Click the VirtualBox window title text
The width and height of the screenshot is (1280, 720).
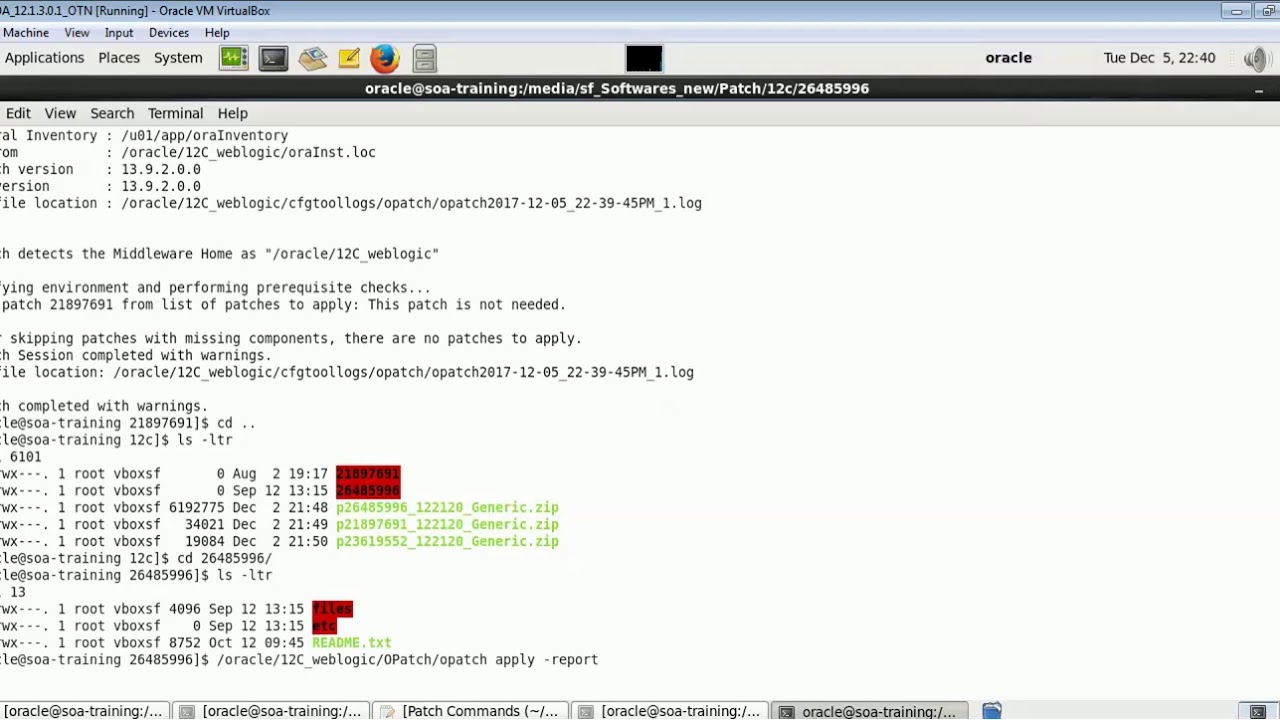pyautogui.click(x=135, y=11)
